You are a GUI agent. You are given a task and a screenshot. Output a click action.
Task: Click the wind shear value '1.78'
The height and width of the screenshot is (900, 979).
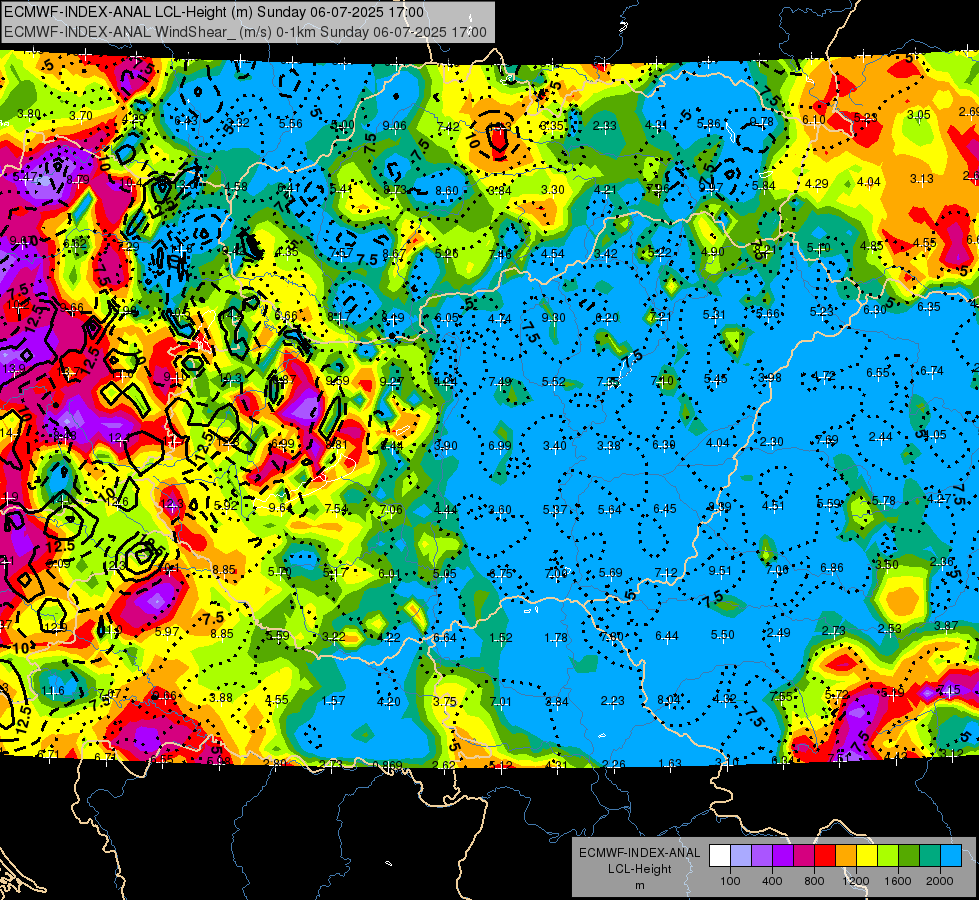pyautogui.click(x=556, y=637)
